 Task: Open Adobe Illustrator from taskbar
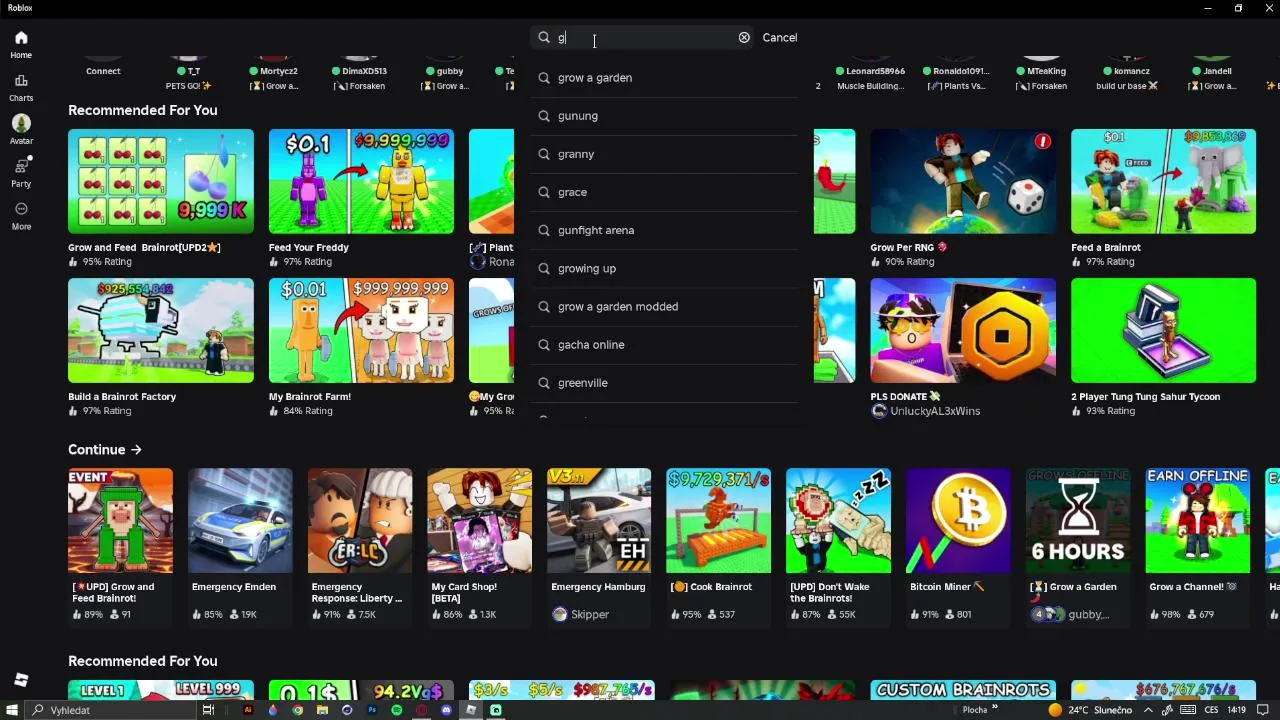tap(248, 710)
